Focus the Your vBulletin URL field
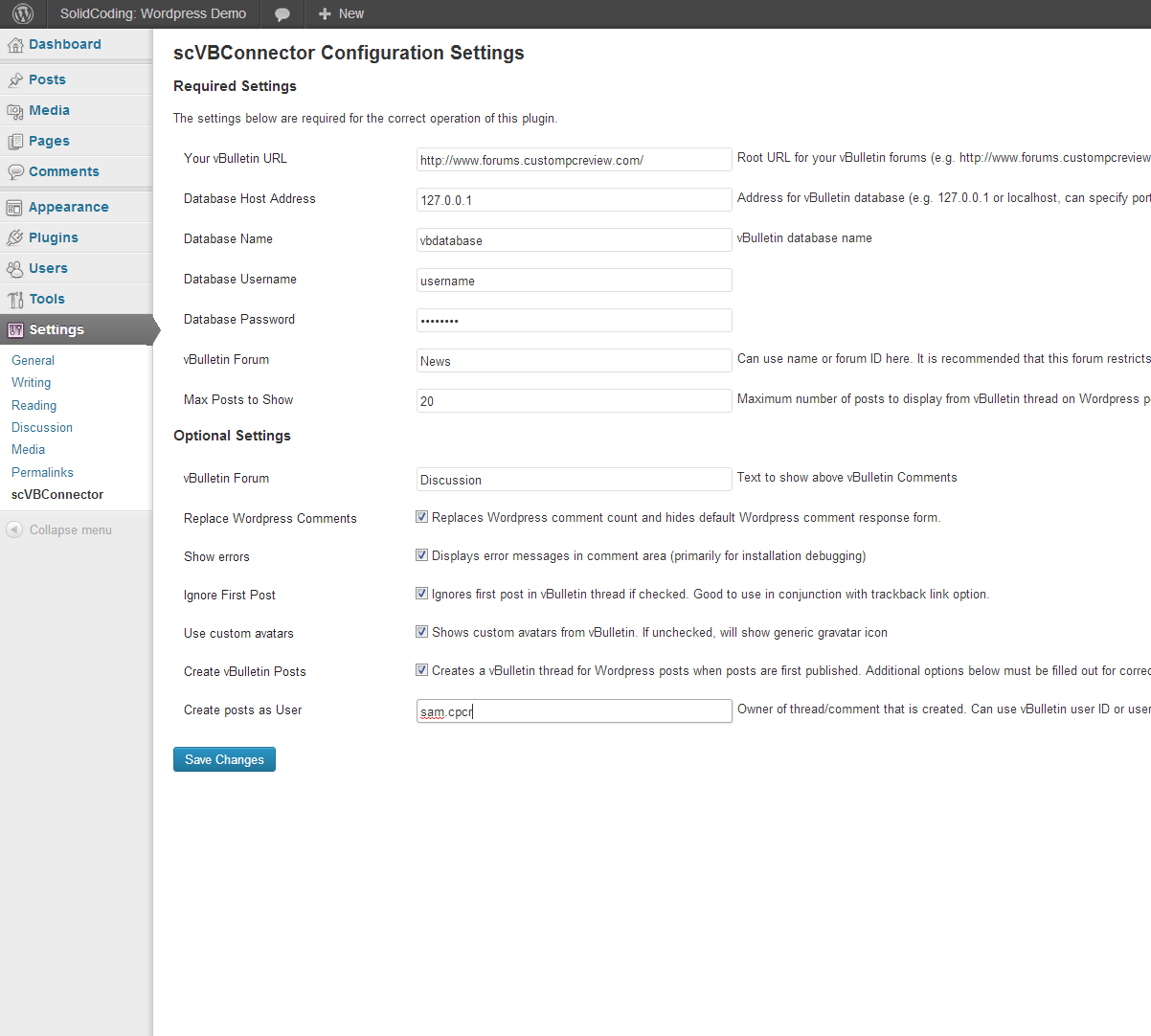Screen dimensions: 1151x1036 point(575,159)
